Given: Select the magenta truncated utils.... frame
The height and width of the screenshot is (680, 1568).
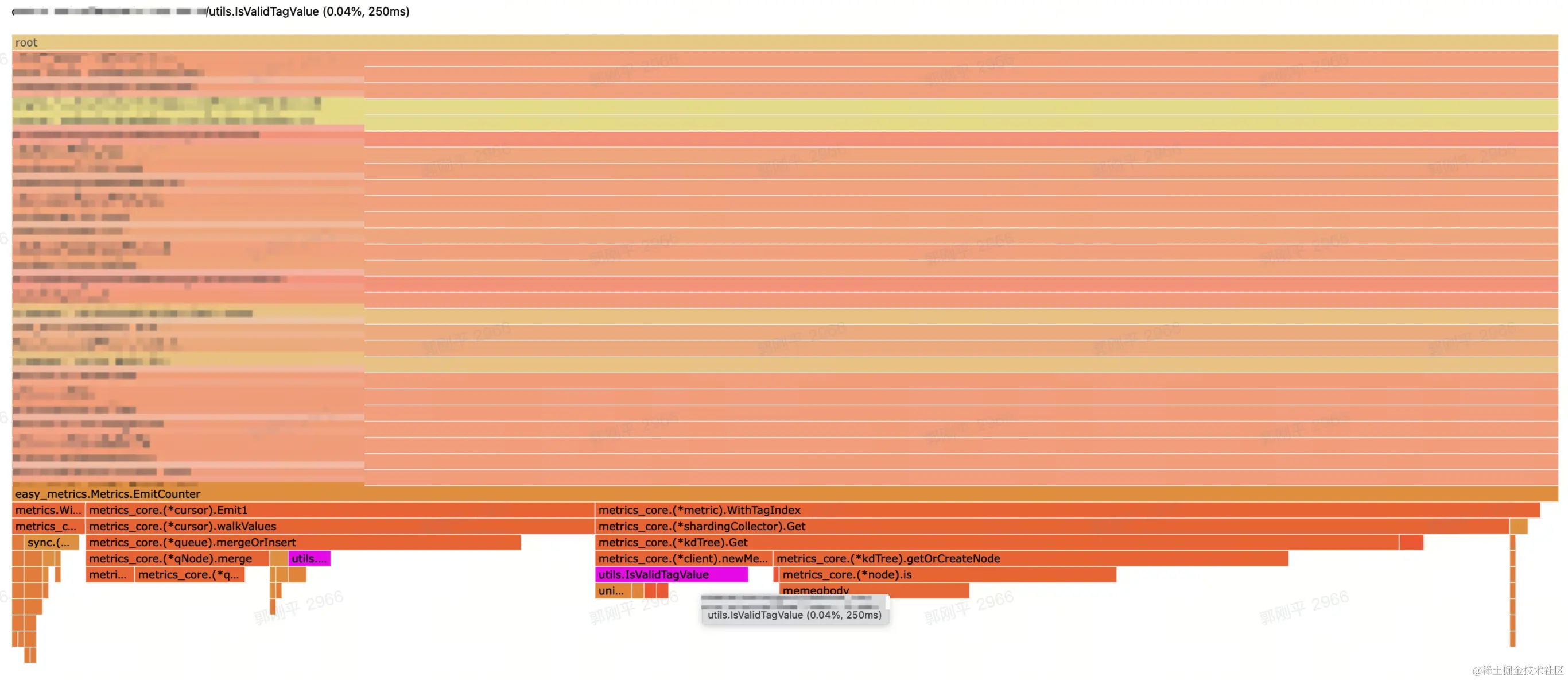Looking at the screenshot, I should 309,559.
